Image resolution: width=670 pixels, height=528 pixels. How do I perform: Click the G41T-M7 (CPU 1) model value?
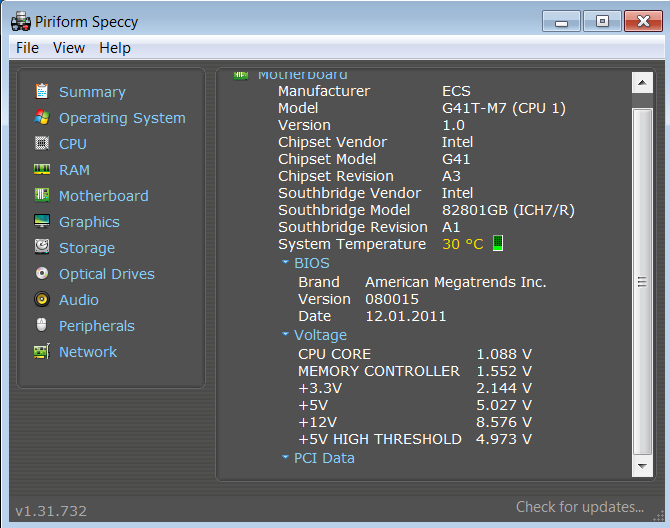(504, 108)
